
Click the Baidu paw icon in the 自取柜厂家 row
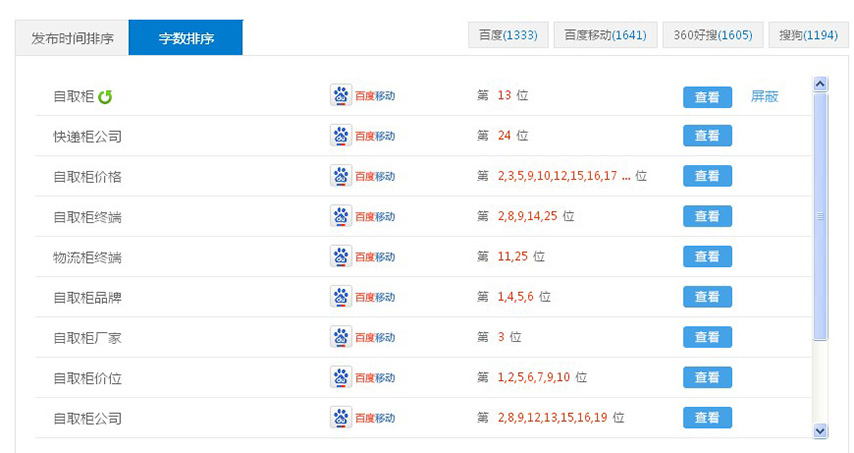(341, 337)
